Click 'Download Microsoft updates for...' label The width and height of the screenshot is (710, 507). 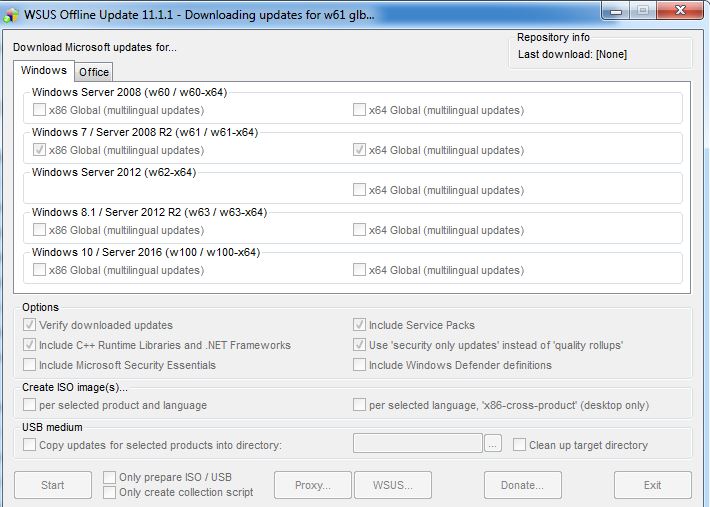coord(95,48)
